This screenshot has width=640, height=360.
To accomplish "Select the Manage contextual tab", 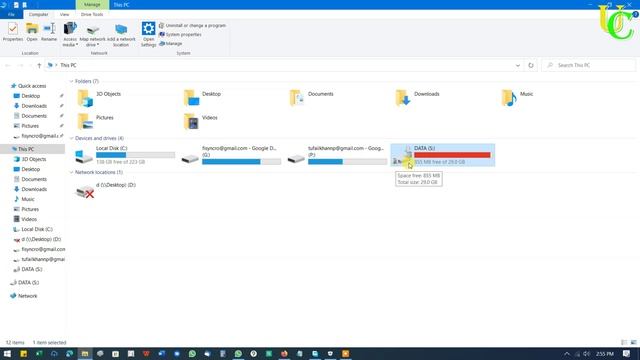I will pos(92,4).
